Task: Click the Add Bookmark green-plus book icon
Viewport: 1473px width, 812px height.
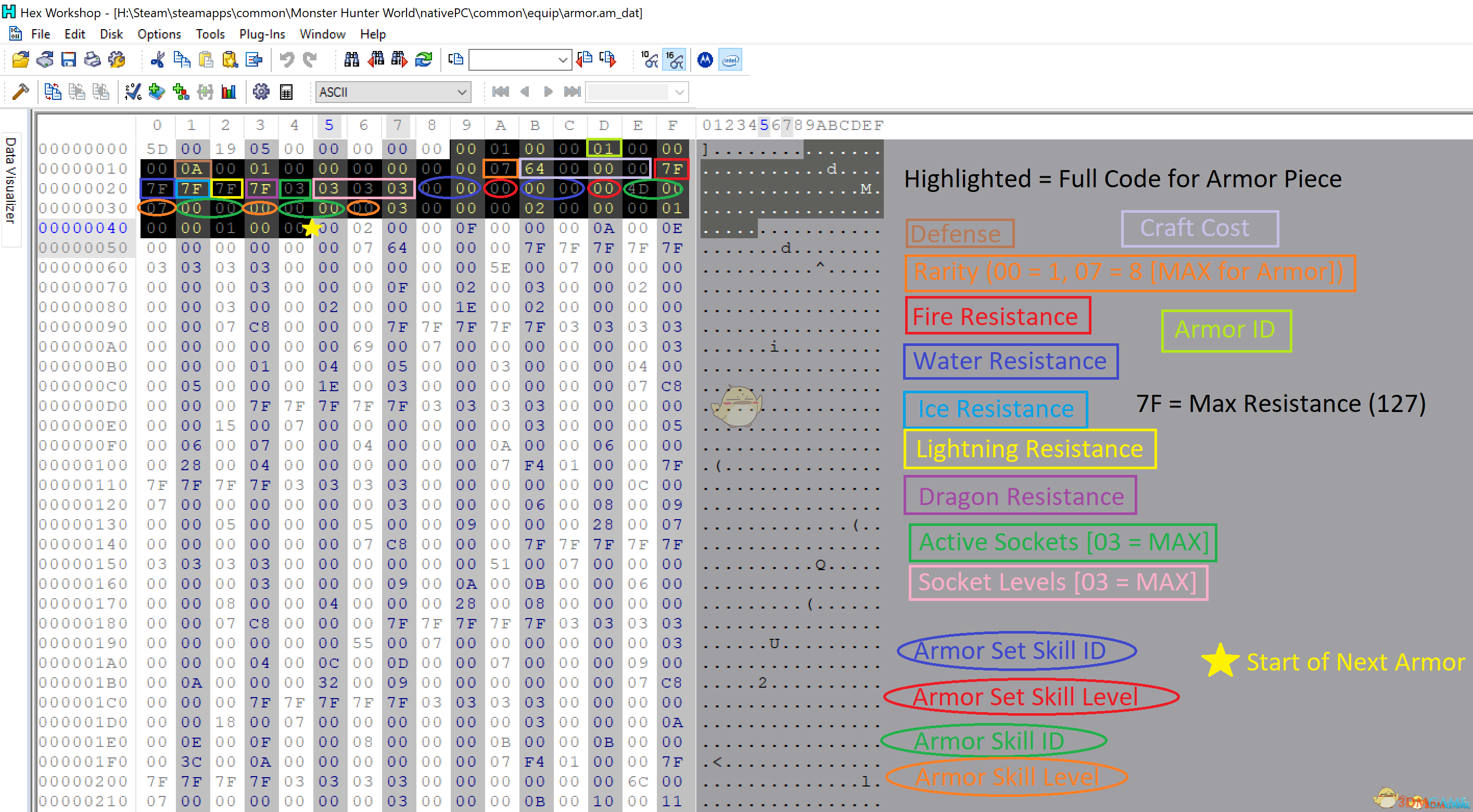Action: click(157, 92)
